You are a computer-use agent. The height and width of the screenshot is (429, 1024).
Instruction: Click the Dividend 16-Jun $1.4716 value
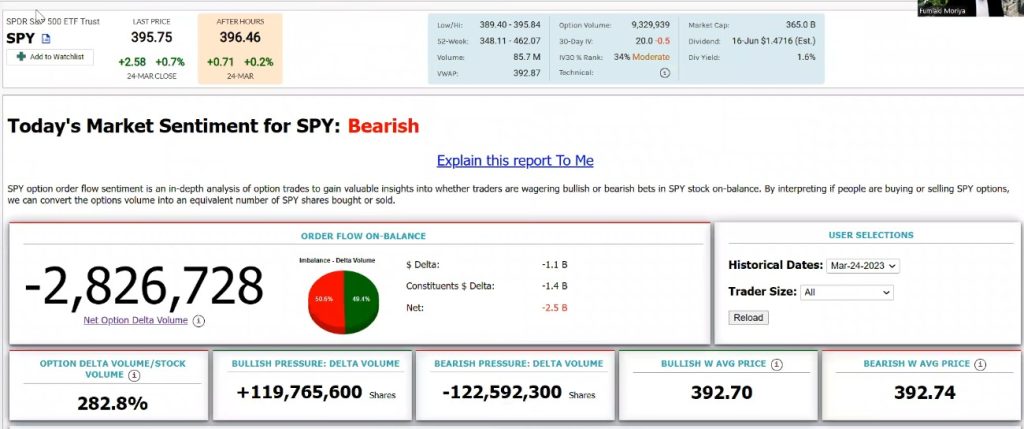[773, 41]
